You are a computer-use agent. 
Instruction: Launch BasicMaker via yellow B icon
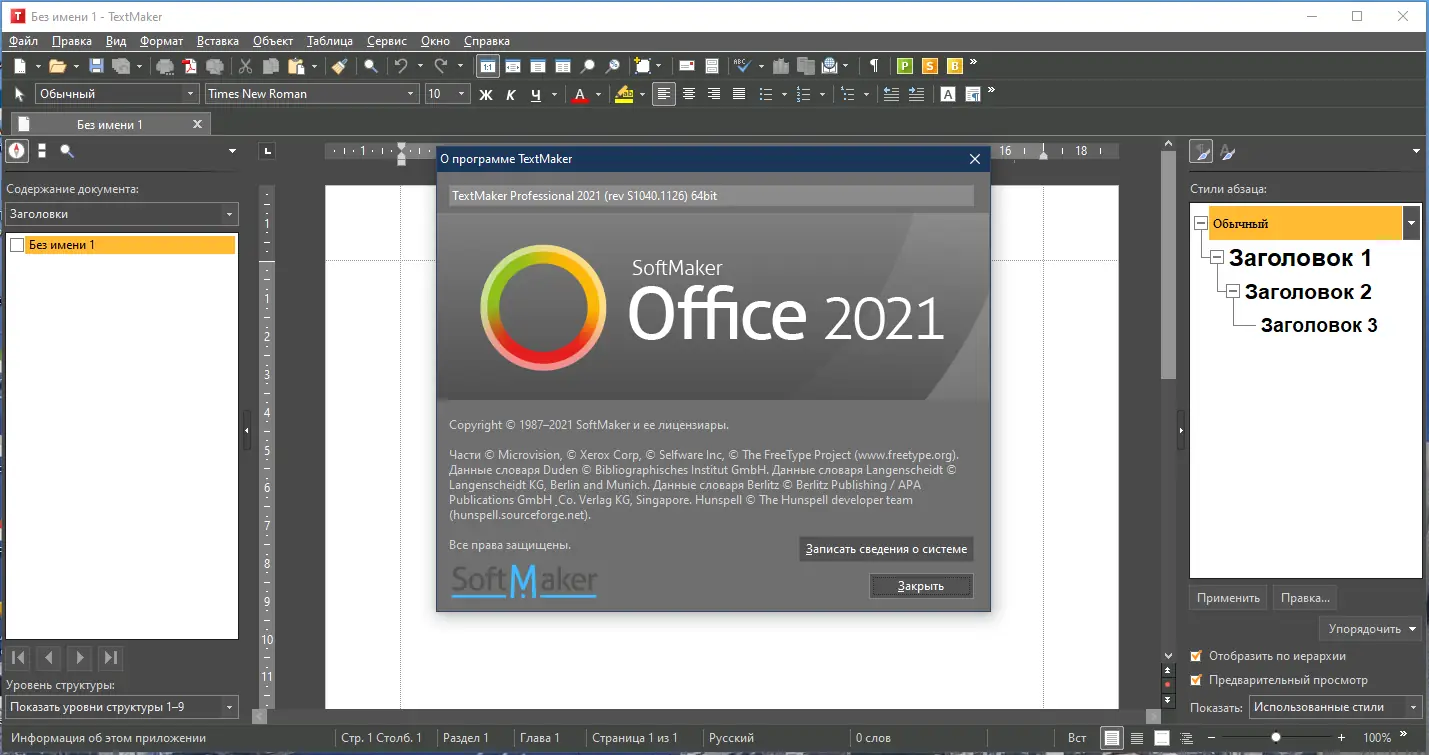tap(955, 66)
